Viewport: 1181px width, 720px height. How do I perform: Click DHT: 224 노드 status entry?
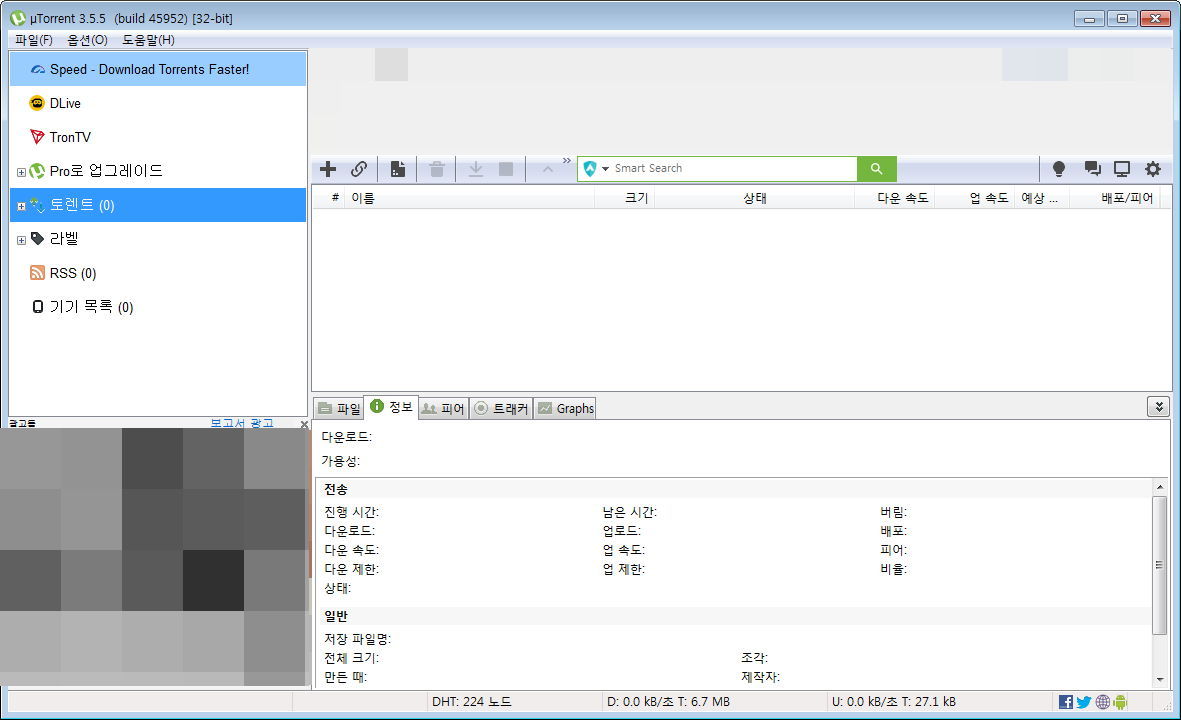(471, 702)
